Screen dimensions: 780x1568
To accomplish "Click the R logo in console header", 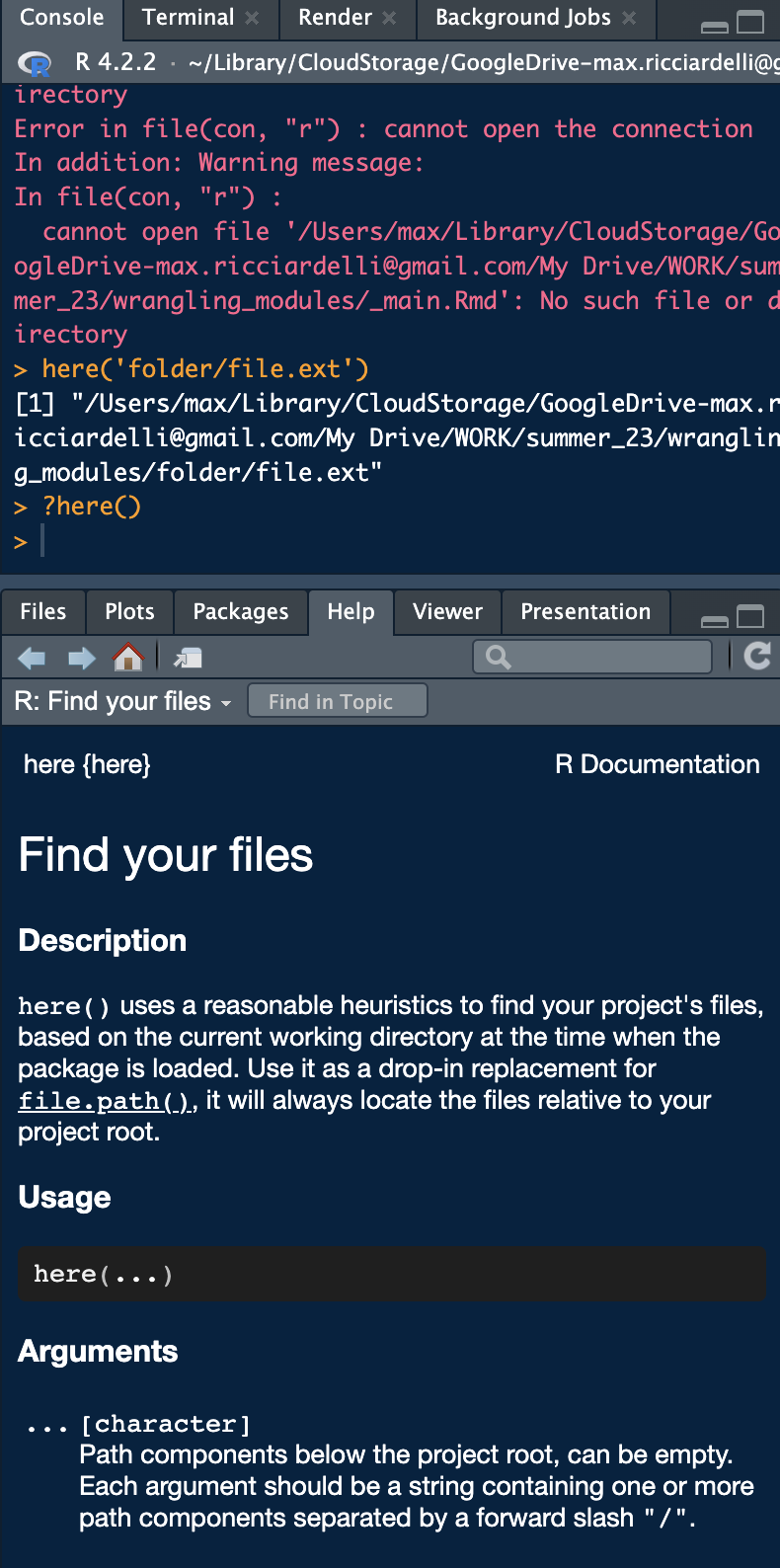I will (x=35, y=63).
